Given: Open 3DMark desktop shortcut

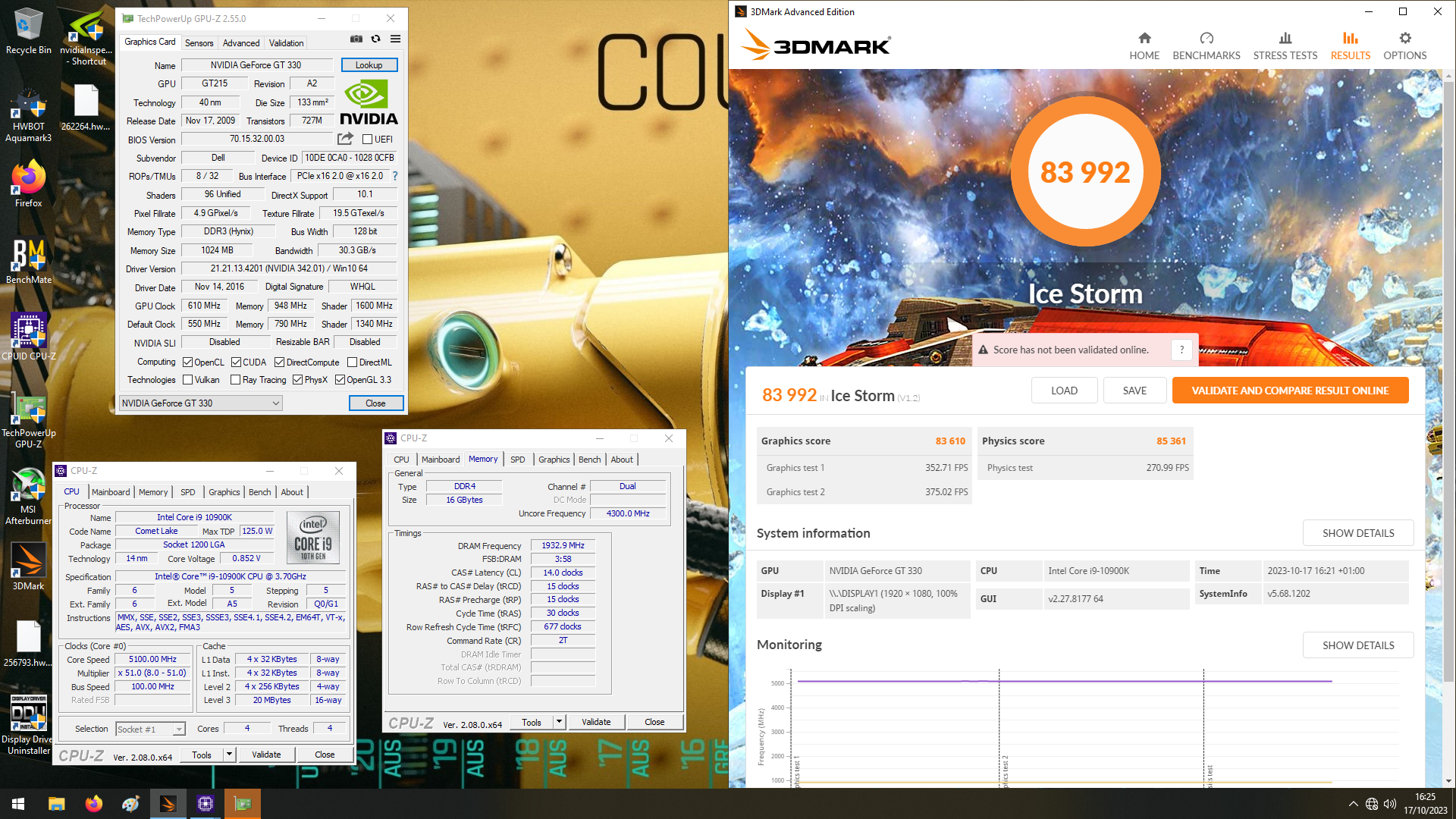Looking at the screenshot, I should pyautogui.click(x=29, y=566).
